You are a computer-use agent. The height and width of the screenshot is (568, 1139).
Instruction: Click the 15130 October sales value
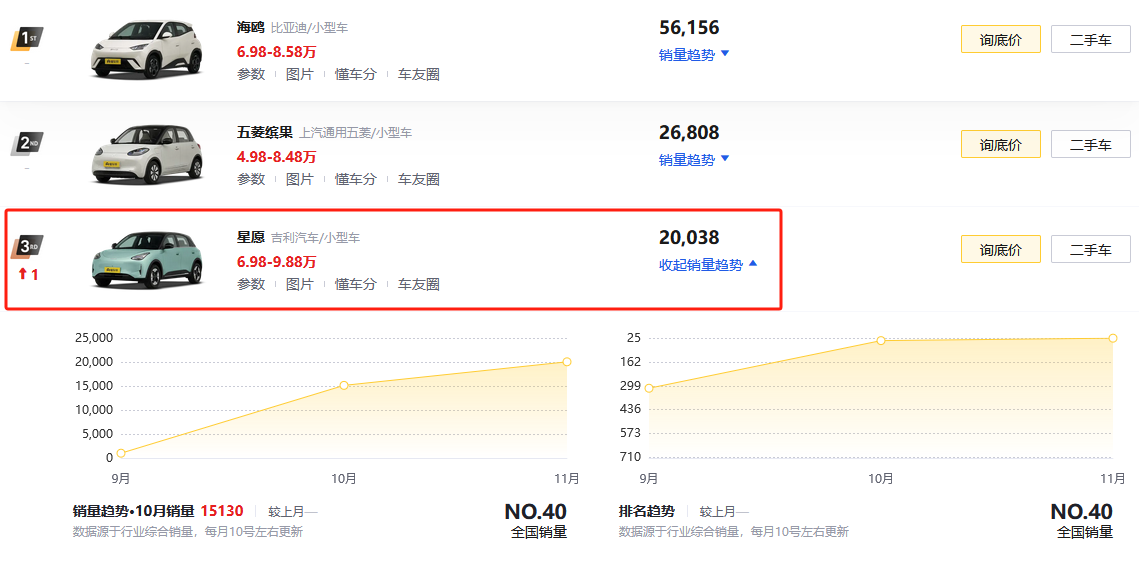pyautogui.click(x=222, y=511)
